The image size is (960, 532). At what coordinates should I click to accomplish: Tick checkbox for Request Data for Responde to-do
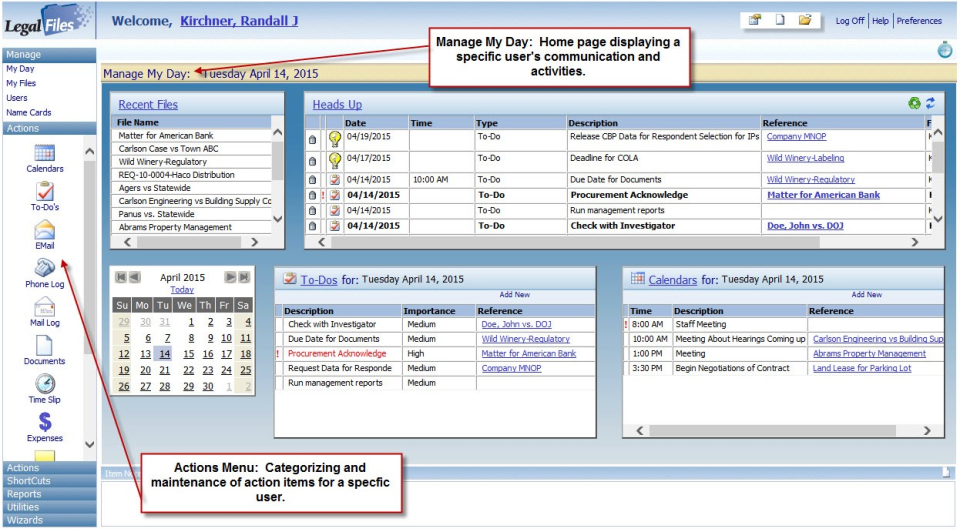point(280,369)
